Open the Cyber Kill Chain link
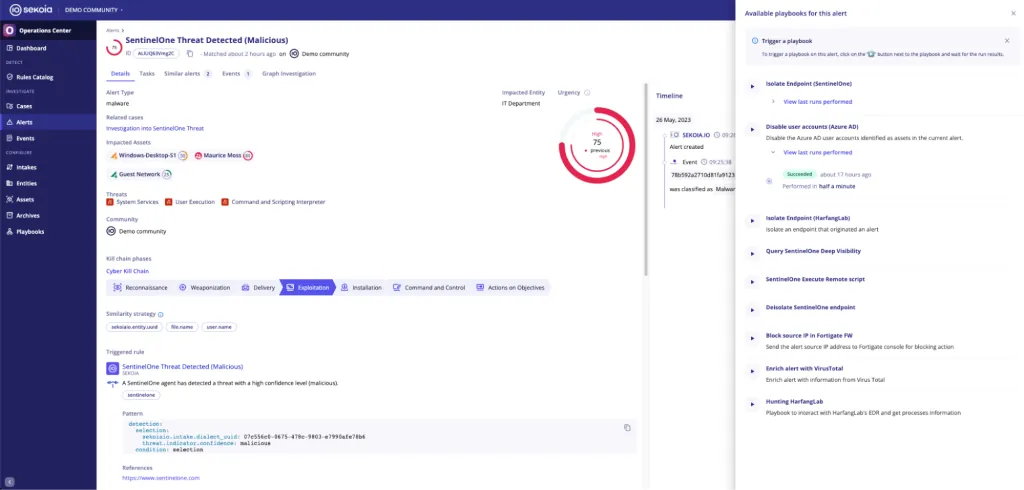 click(127, 271)
